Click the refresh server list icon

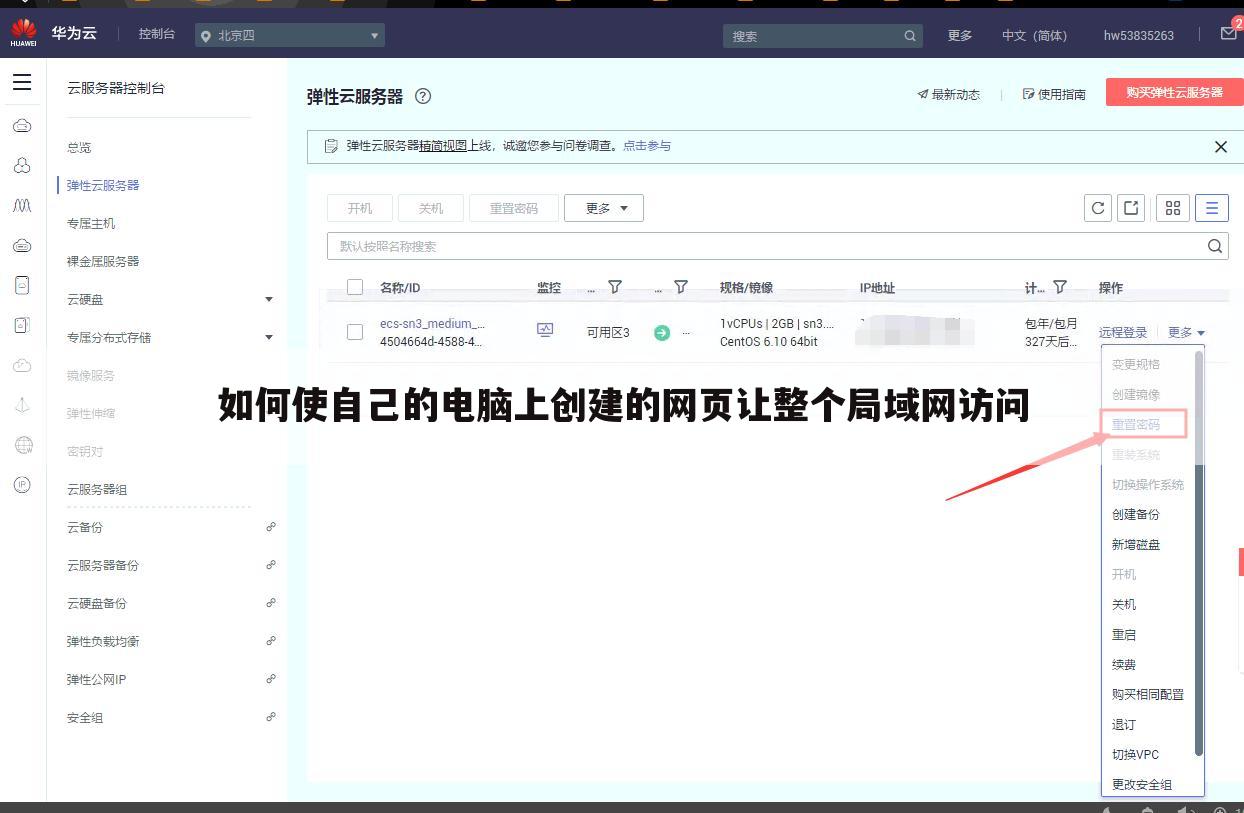[1098, 208]
